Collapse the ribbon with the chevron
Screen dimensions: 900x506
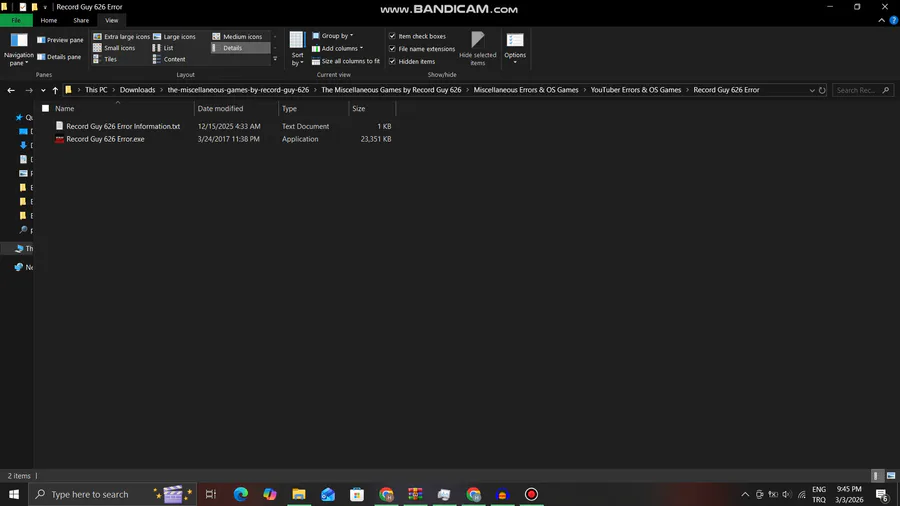[882, 20]
